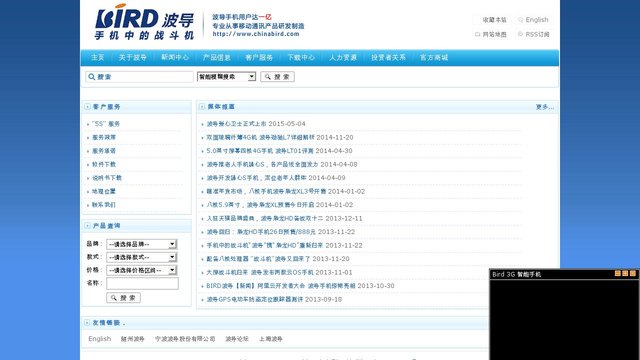Click the 搜索 button under product query
The width and height of the screenshot is (640, 360).
[124, 298]
